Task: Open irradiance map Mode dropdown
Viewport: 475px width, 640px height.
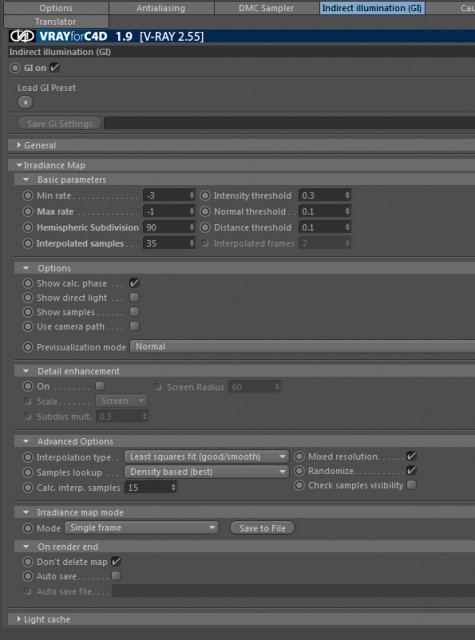Action: tap(142, 528)
